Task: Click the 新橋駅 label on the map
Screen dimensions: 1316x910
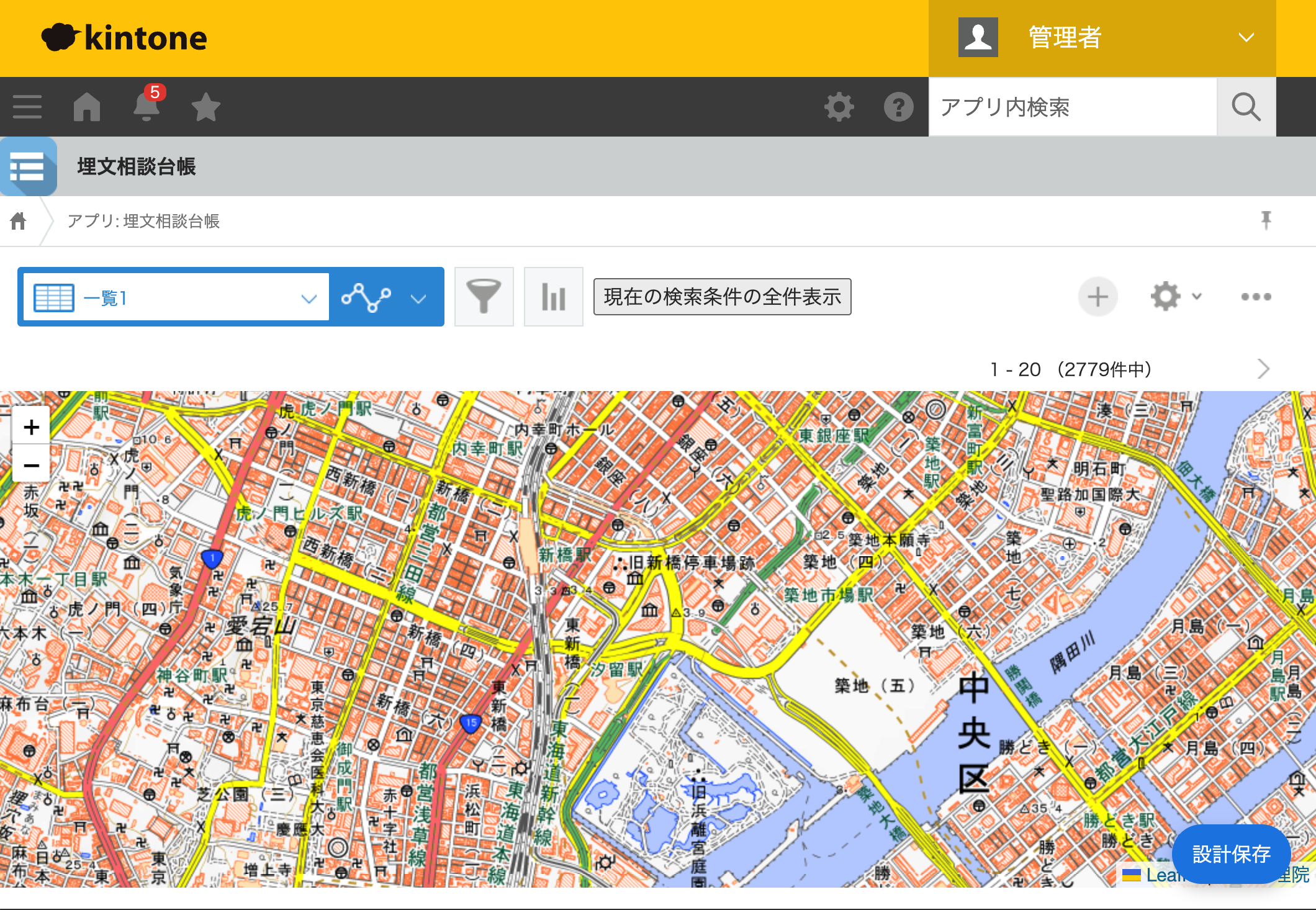Action: (x=564, y=554)
